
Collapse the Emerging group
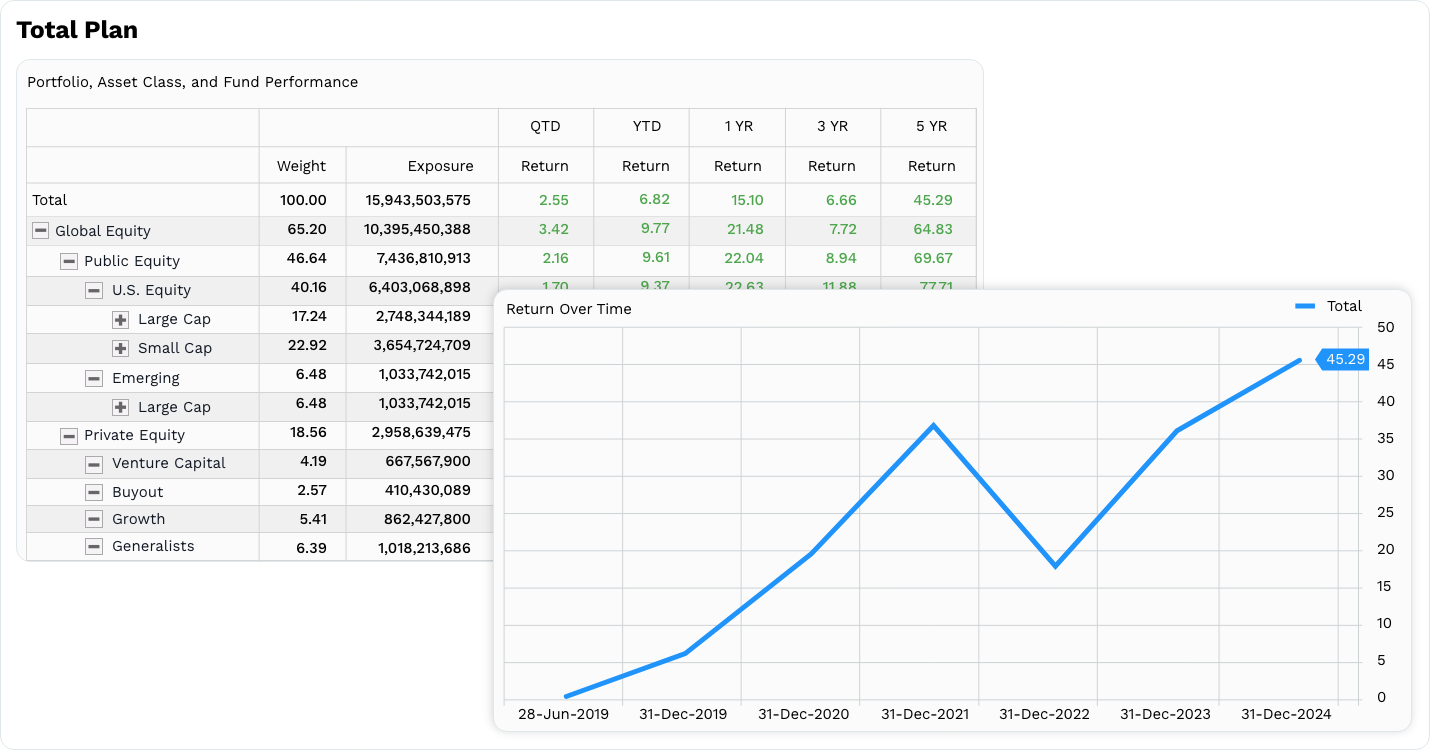(93, 378)
